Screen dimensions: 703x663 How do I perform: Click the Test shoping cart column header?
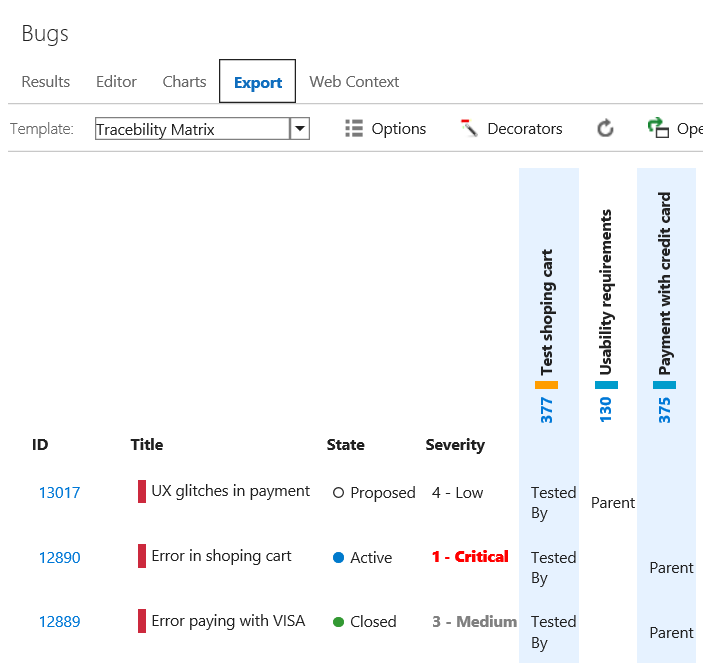(547, 312)
